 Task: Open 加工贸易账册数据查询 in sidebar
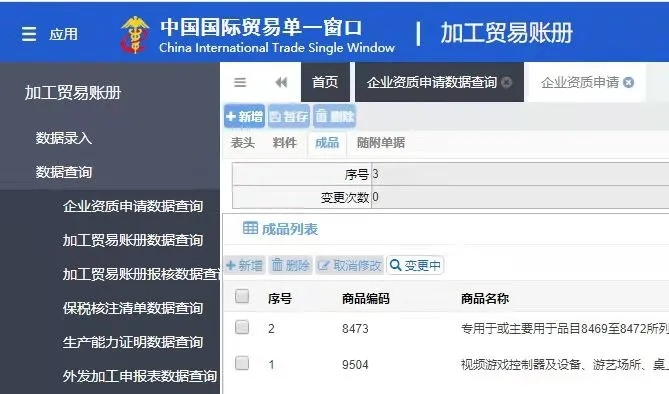pos(133,240)
